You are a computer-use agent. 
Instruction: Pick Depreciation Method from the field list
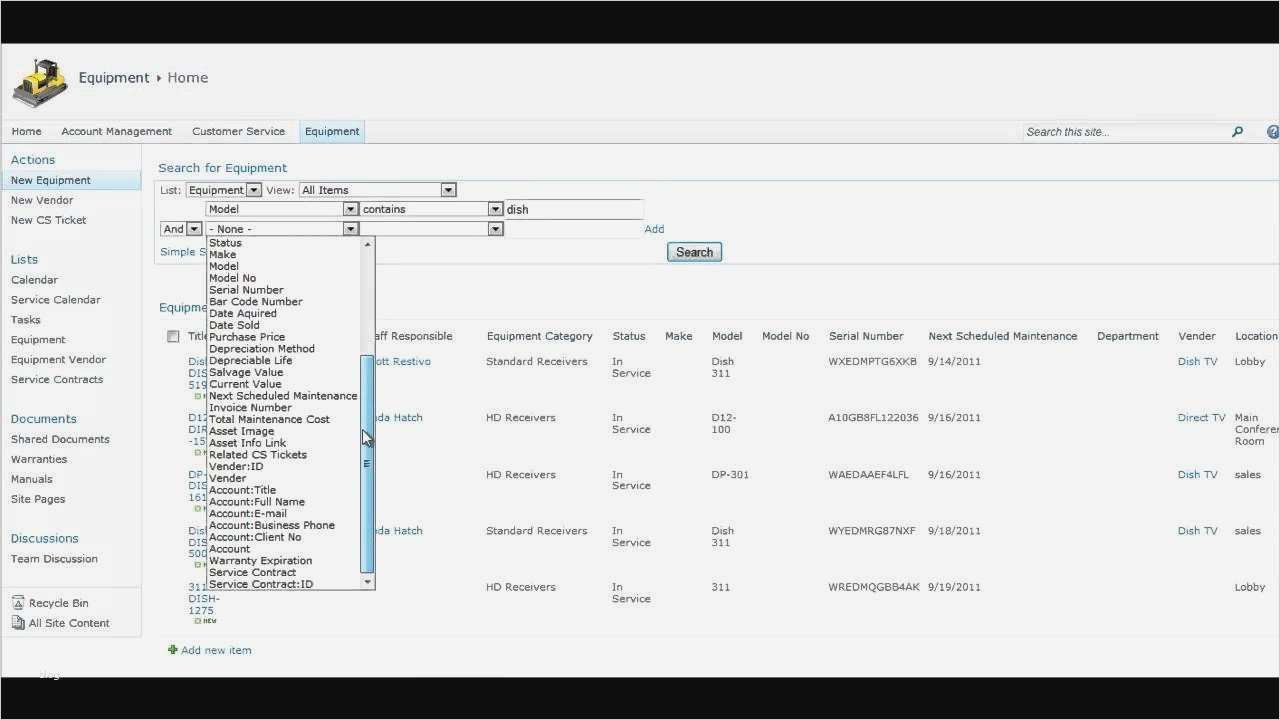point(262,349)
